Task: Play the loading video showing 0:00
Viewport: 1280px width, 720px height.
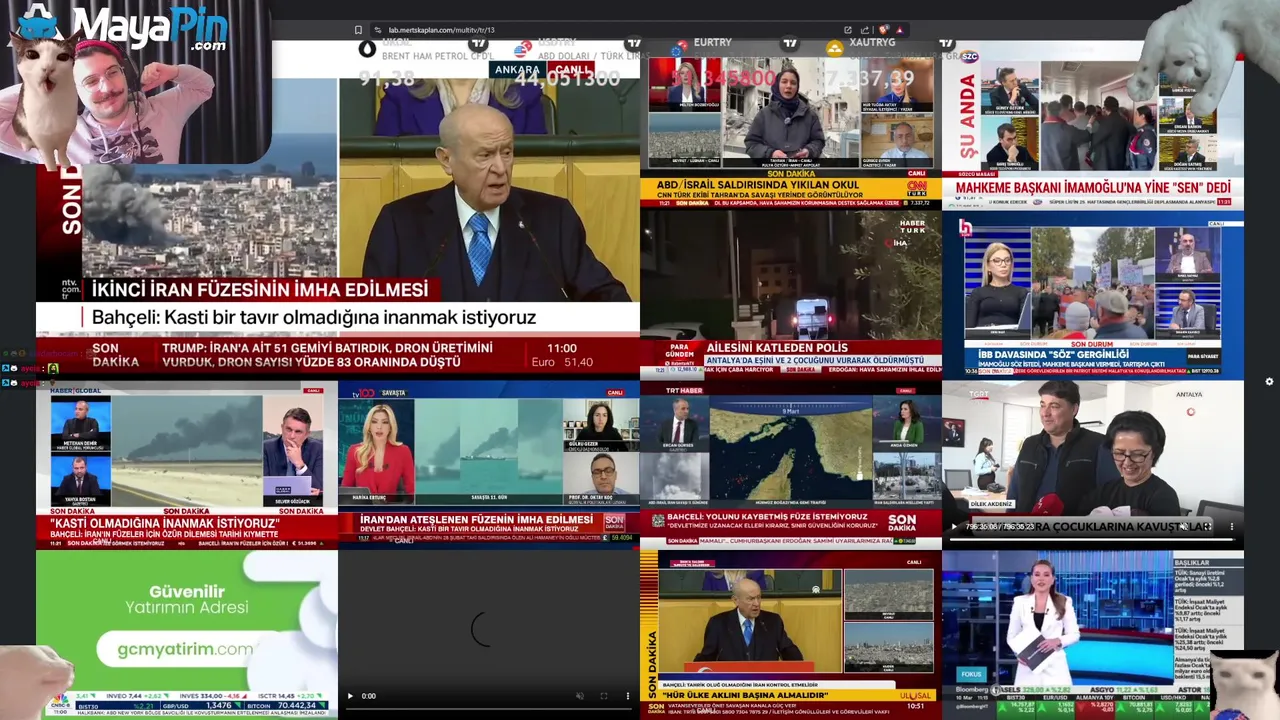Action: [350, 696]
